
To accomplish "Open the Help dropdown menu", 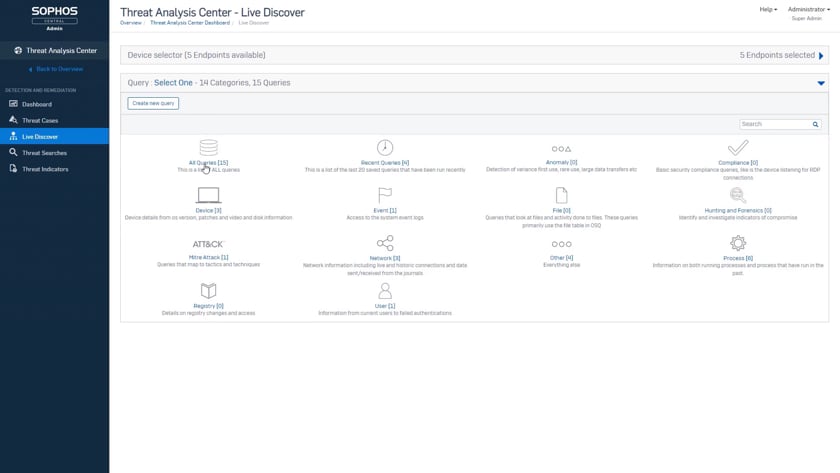I will [x=768, y=9].
